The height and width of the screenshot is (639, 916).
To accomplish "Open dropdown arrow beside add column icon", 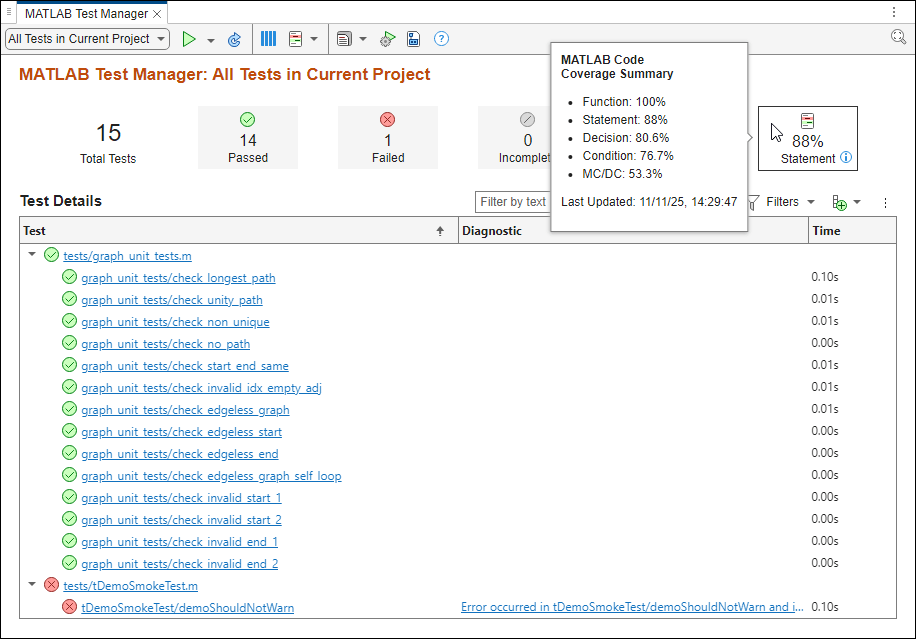I will (857, 202).
